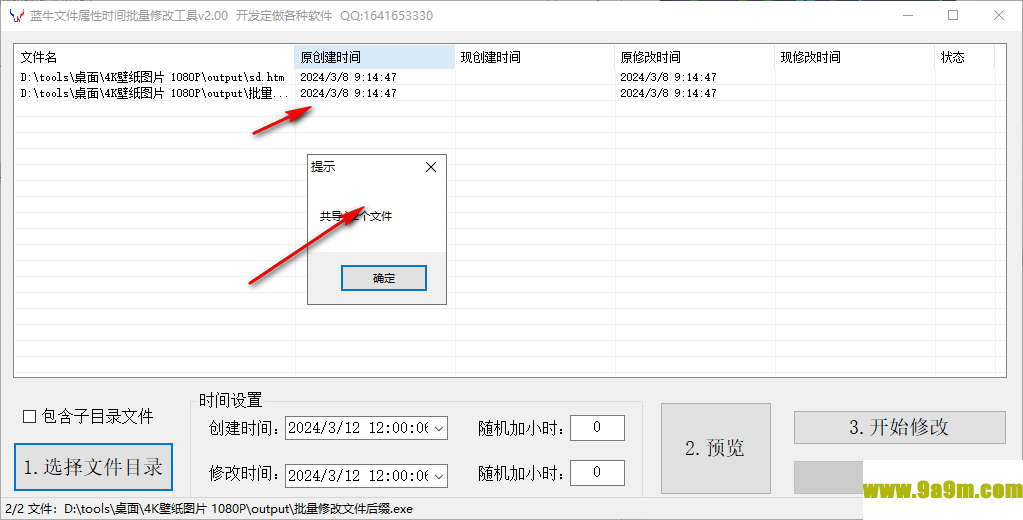Click the 原修改时间 column header

click(x=694, y=57)
